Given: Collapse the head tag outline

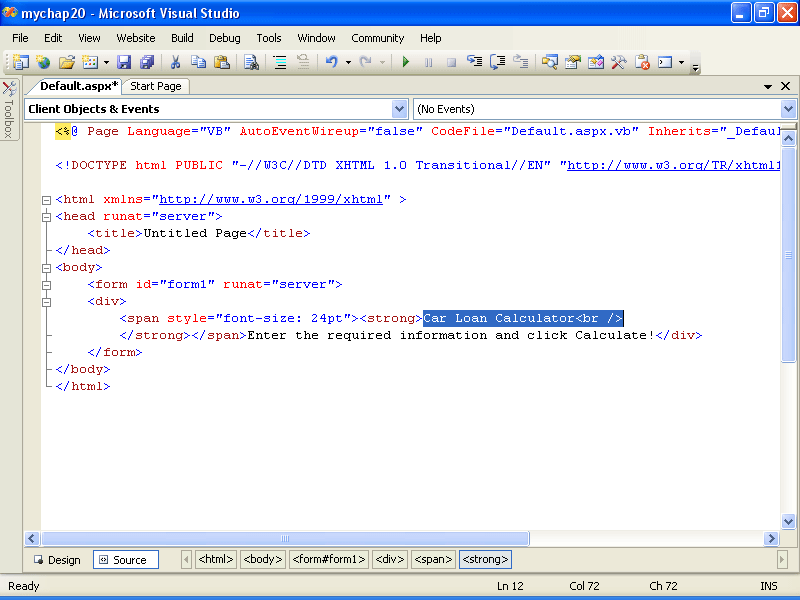Looking at the screenshot, I should (x=46, y=216).
